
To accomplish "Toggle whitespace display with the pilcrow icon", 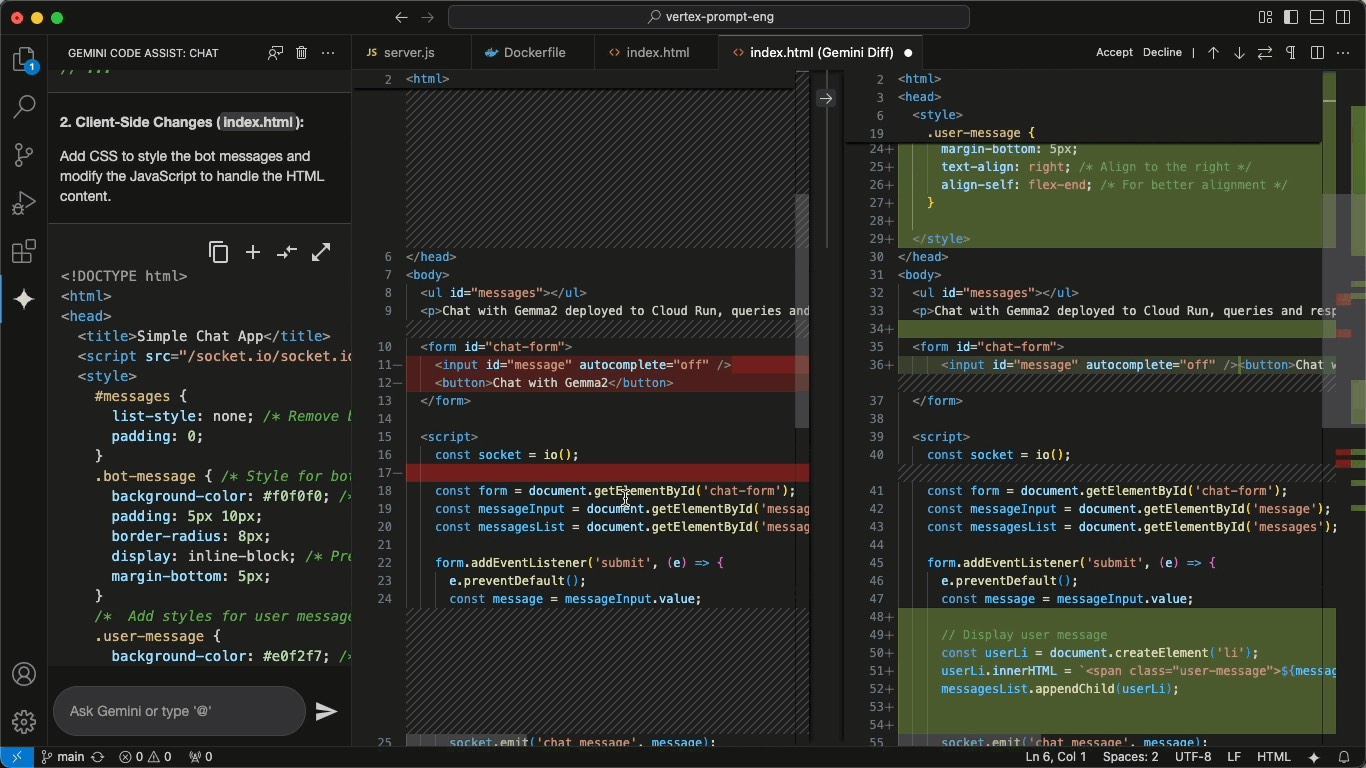I will [1291, 53].
